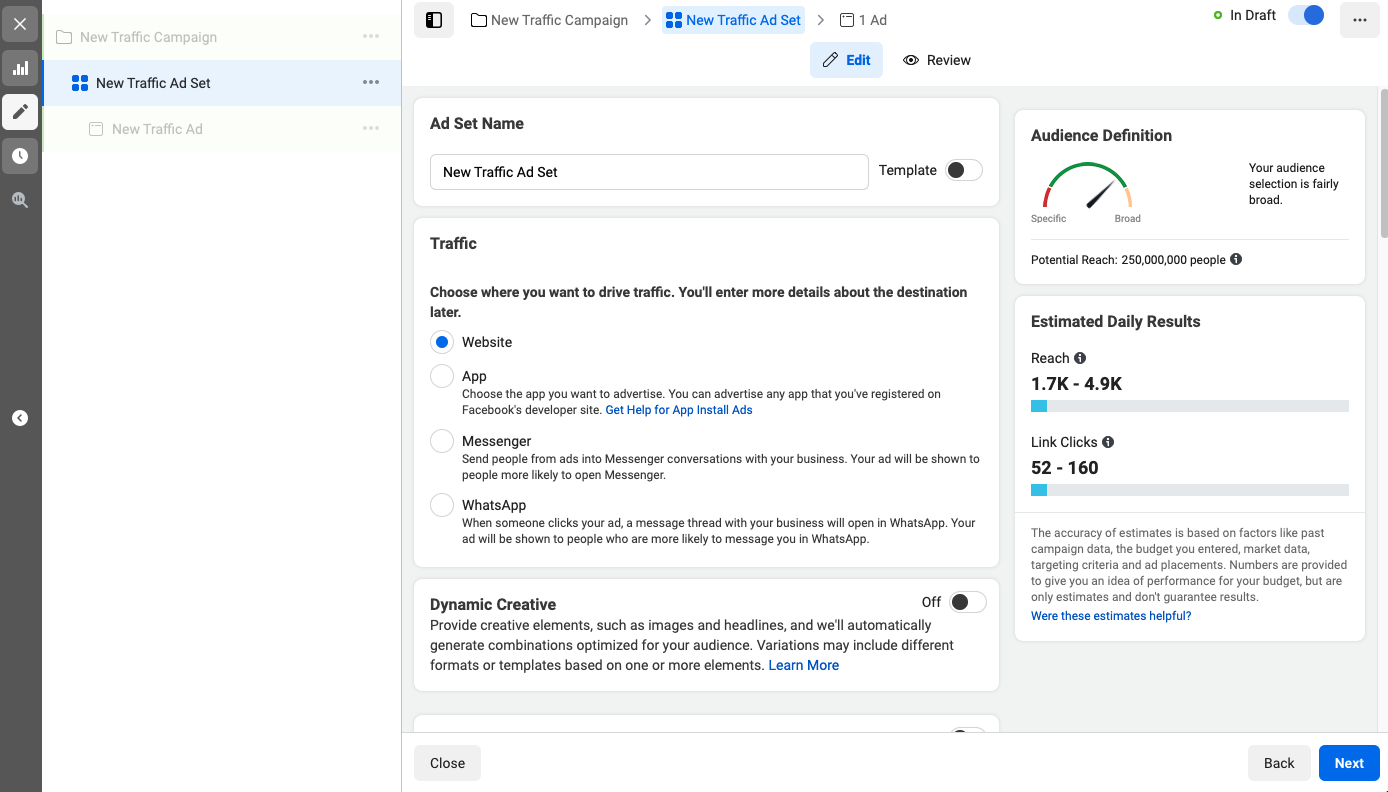Screen dimensions: 1388x792
Task: Go to New Traffic Campaign breadcrumb
Action: (x=549, y=20)
